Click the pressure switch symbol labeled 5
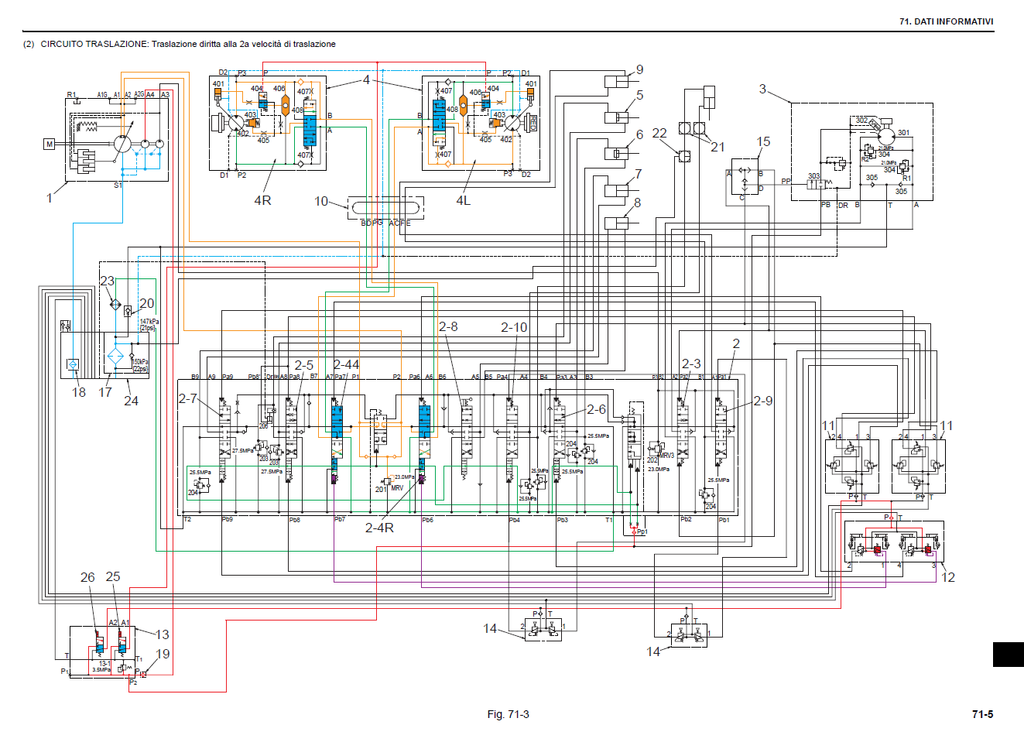1024x741 pixels. (x=616, y=118)
